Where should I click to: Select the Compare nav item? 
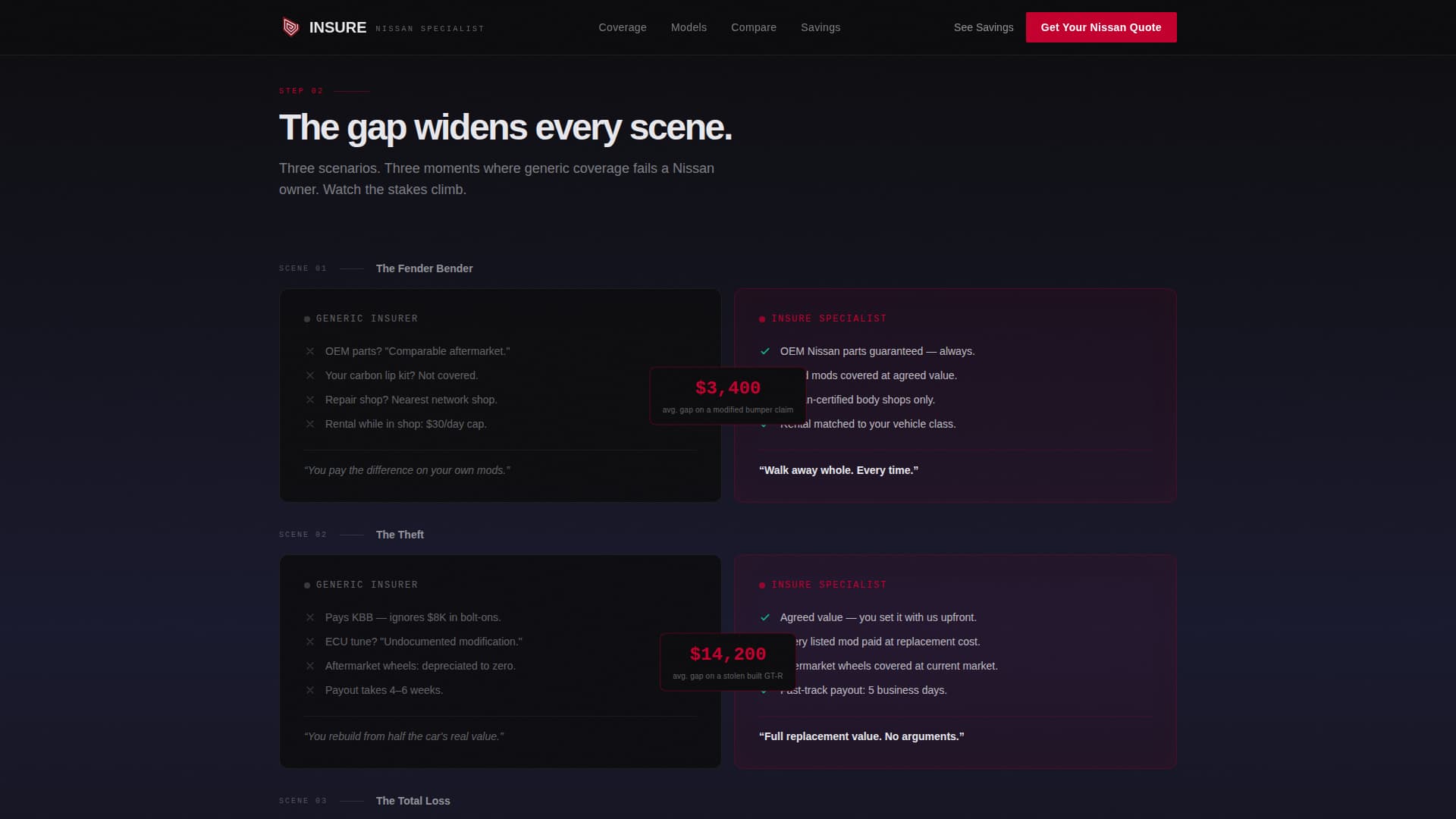[754, 27]
